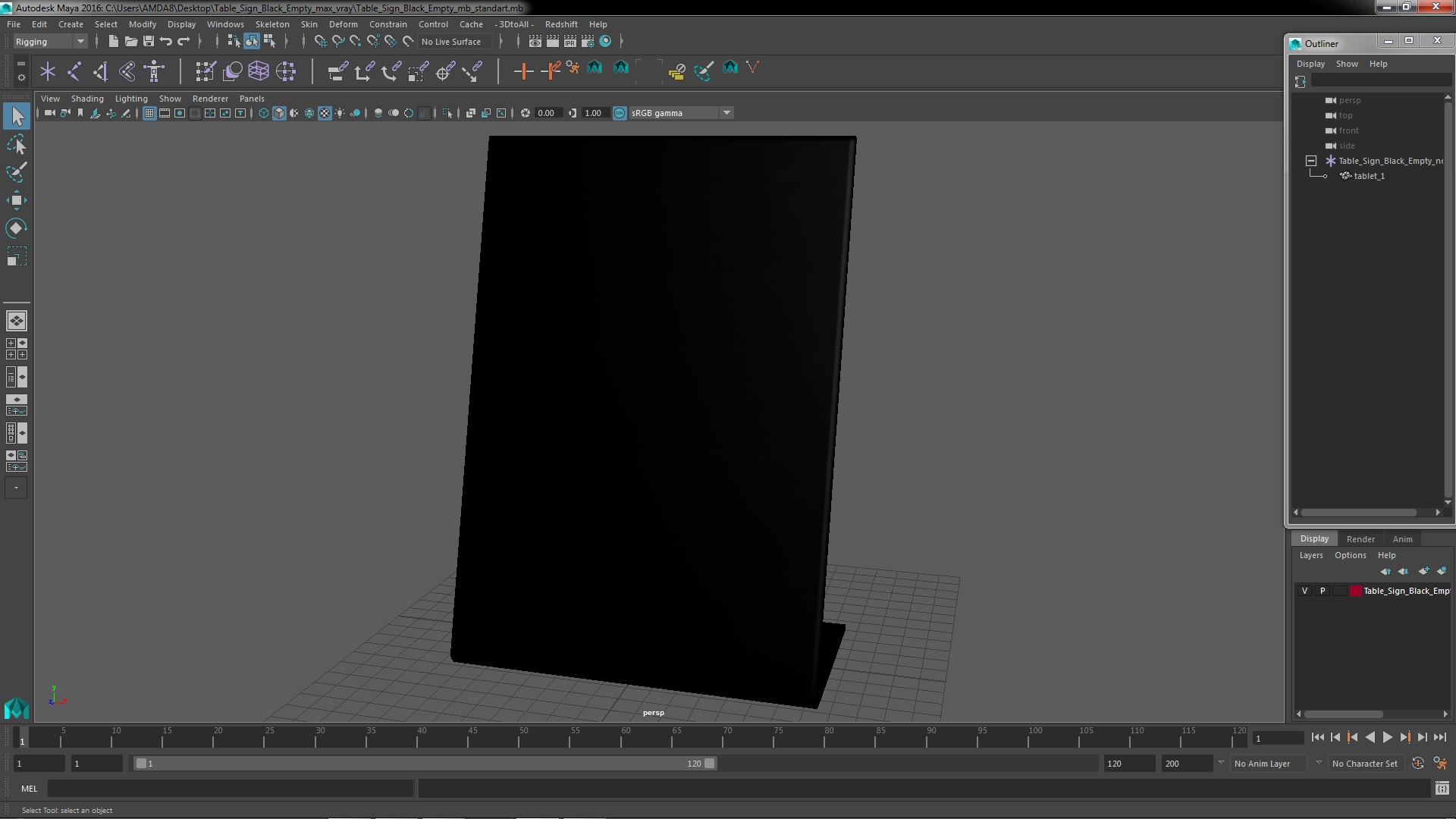
Task: Redo the last action
Action: (x=184, y=41)
